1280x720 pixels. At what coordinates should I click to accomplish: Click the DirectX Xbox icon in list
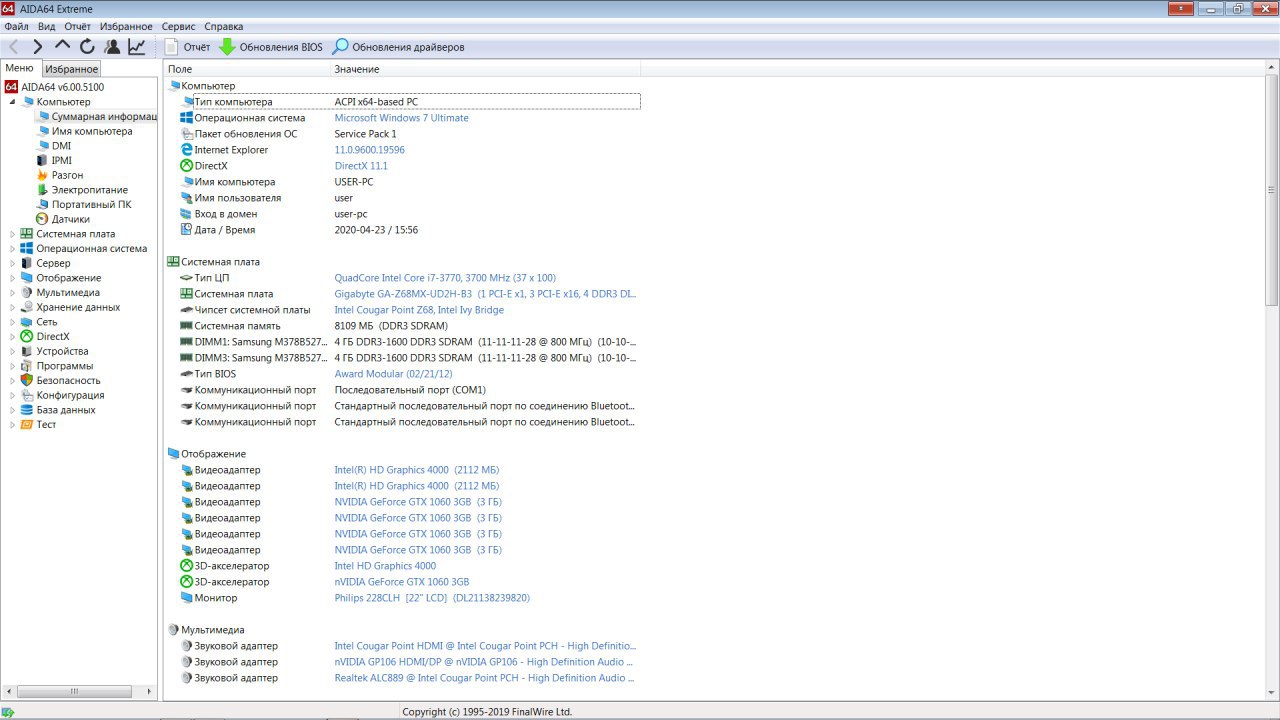tap(186, 166)
